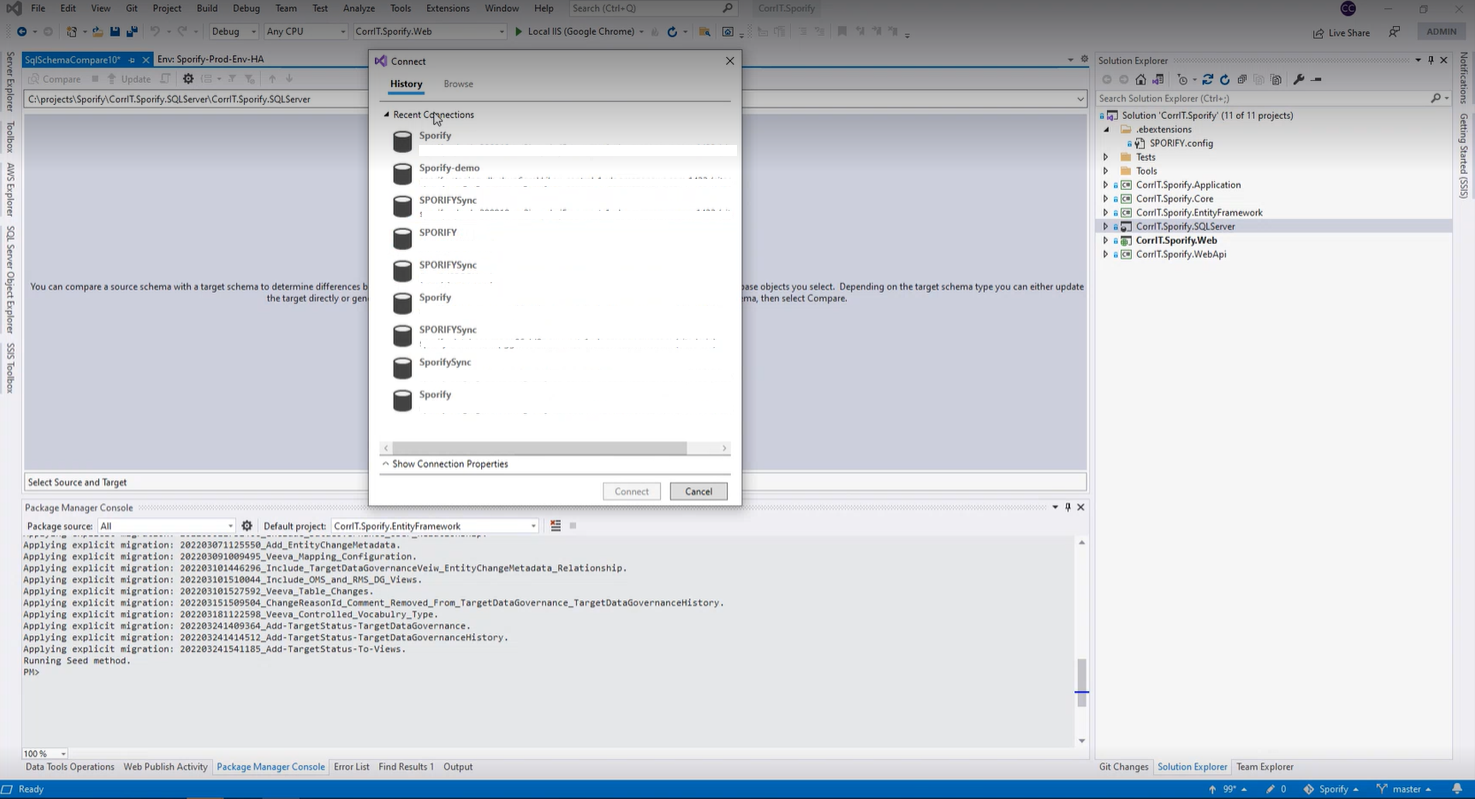Click the Cancel button in Connect dialog

pyautogui.click(x=698, y=492)
